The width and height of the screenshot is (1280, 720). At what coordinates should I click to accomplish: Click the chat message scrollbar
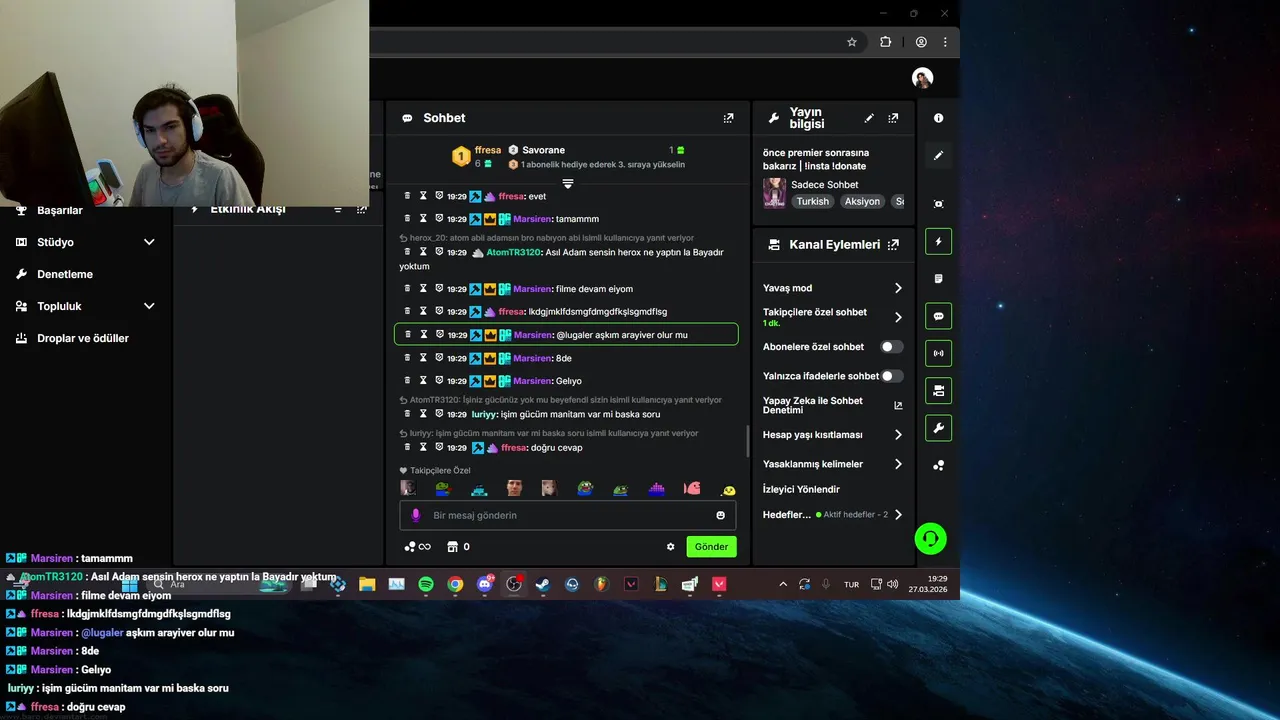[748, 440]
